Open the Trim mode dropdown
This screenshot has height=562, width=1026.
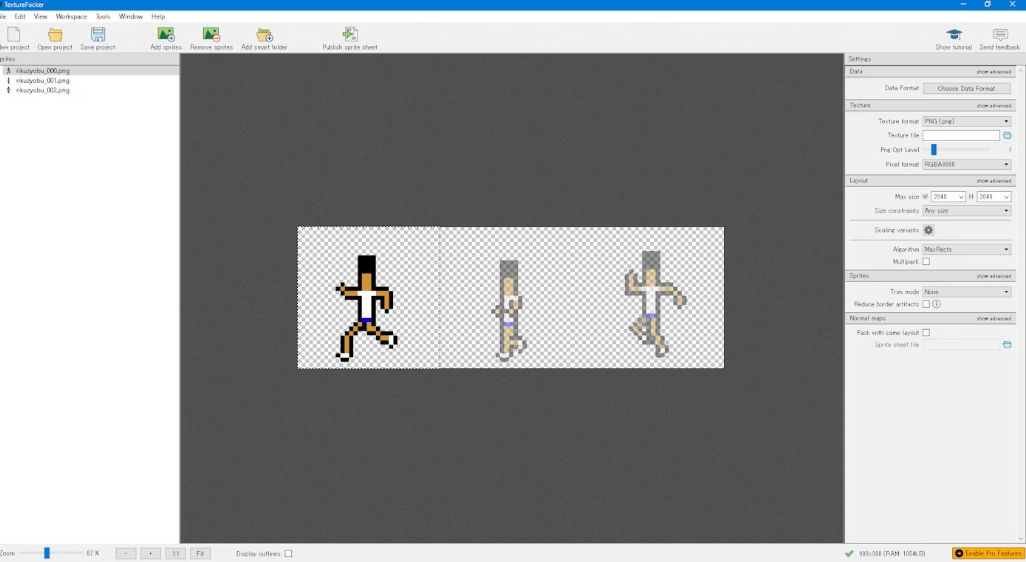966,292
